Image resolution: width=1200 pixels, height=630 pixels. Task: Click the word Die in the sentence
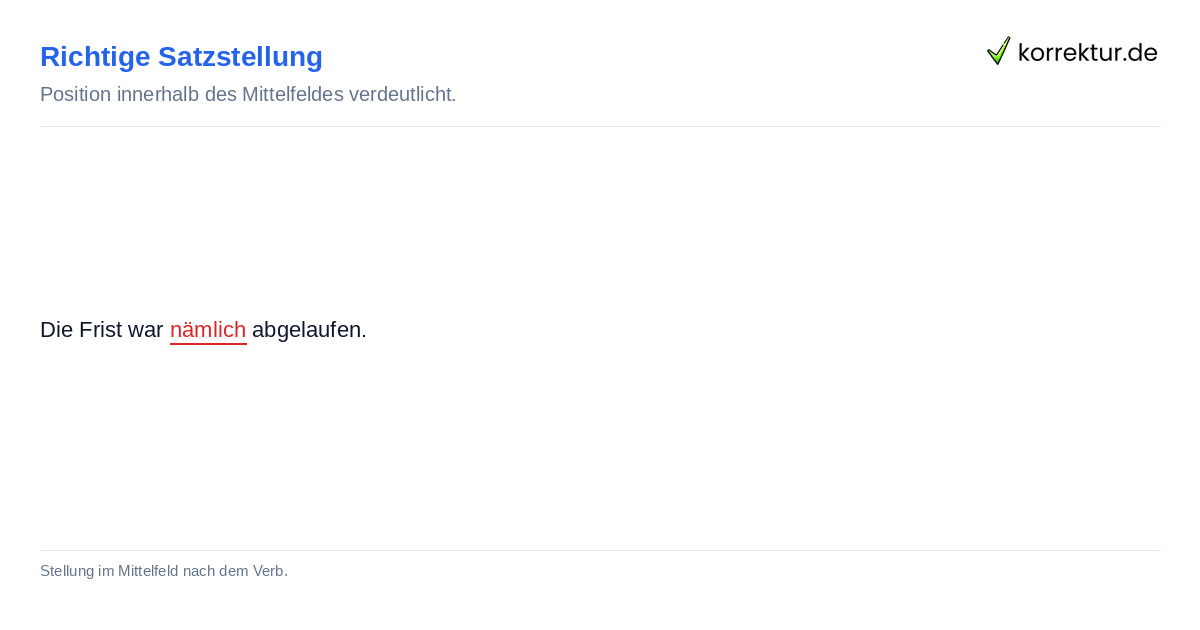coord(57,330)
